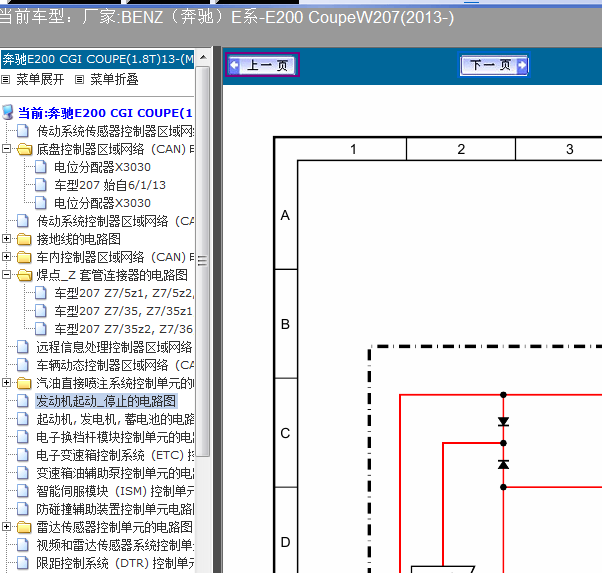The height and width of the screenshot is (573, 602).
Task: Click document icon of 限距控制系统 (DTR)
Action: click(x=23, y=563)
